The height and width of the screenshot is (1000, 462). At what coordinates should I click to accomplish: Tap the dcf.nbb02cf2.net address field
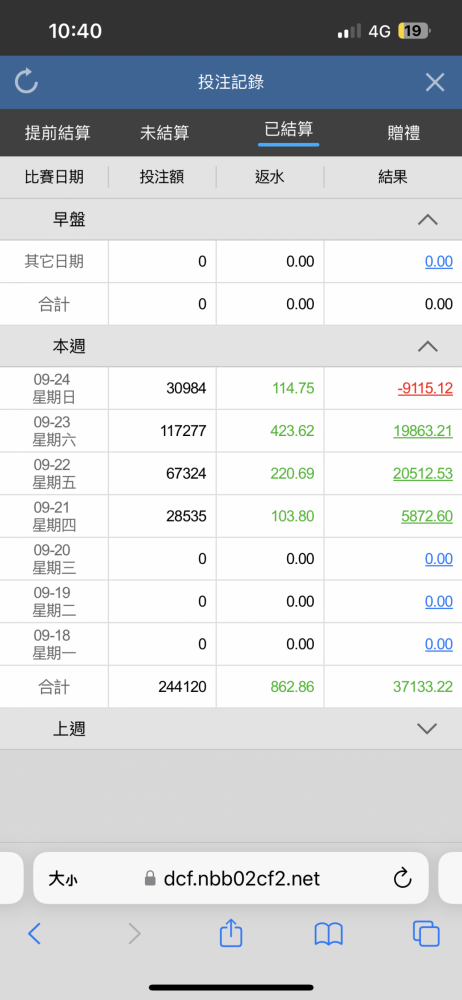coord(230,878)
